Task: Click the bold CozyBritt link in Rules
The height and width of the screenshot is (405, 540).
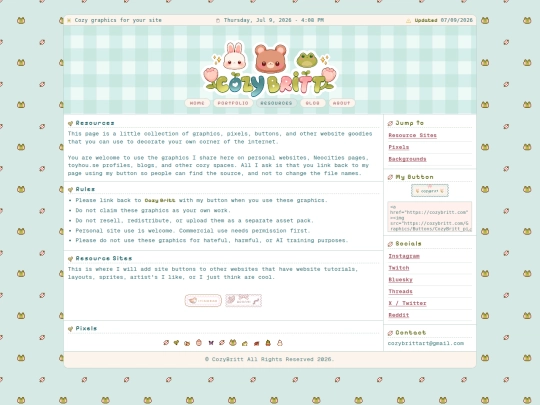Action: click(160, 200)
